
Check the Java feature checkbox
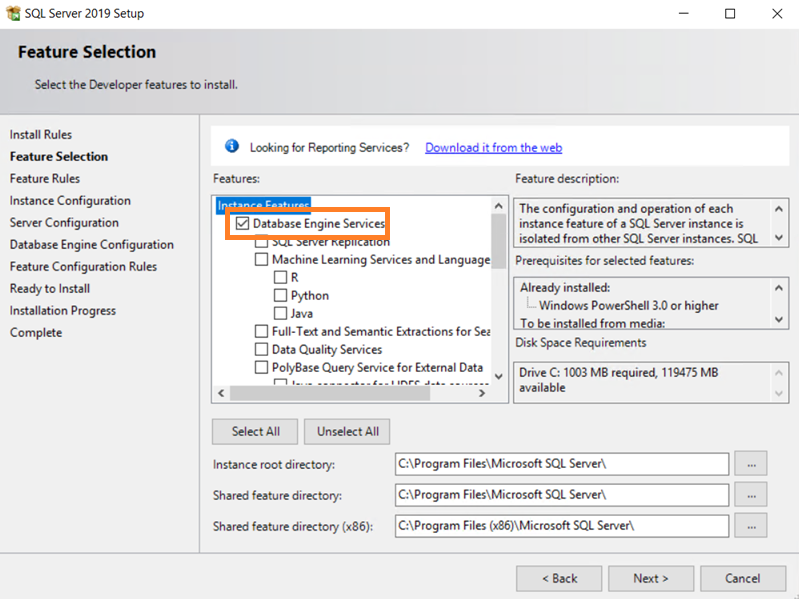tap(280, 313)
